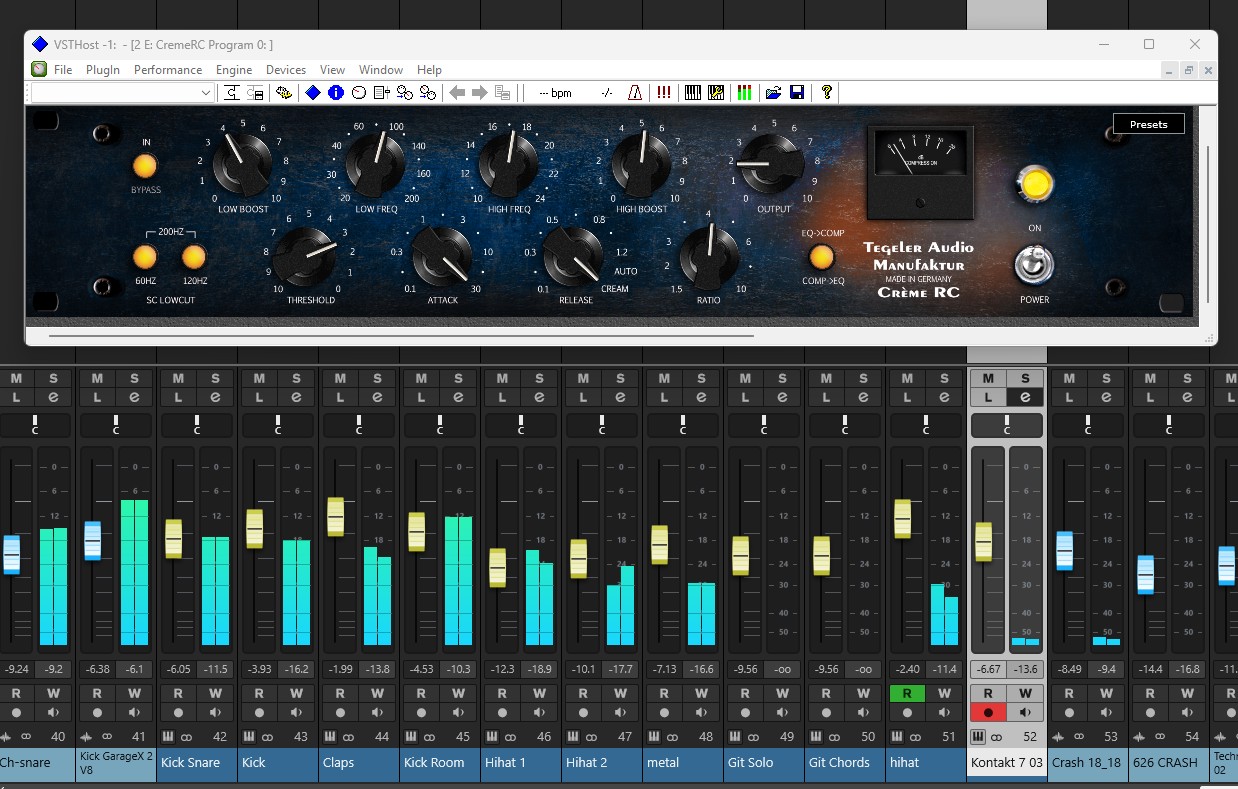Click the THRESHOLD knob
The height and width of the screenshot is (789, 1238).
[x=305, y=256]
